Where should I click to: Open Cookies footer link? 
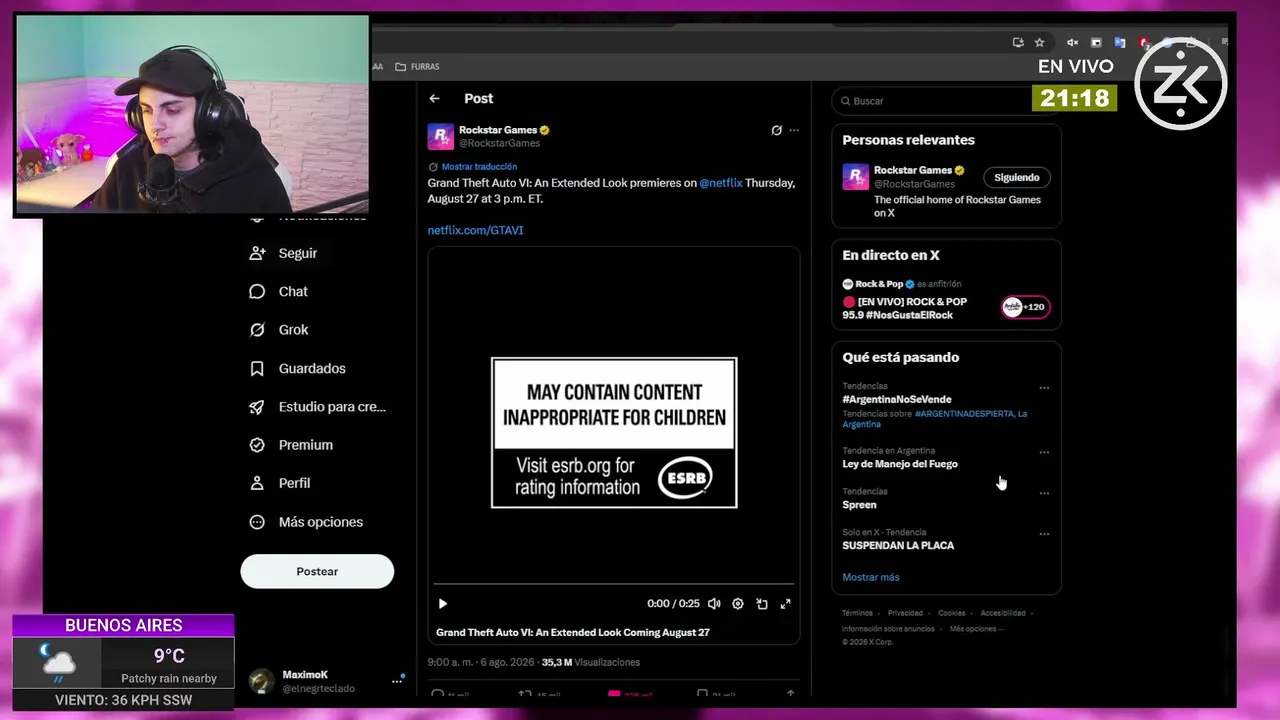(x=951, y=613)
